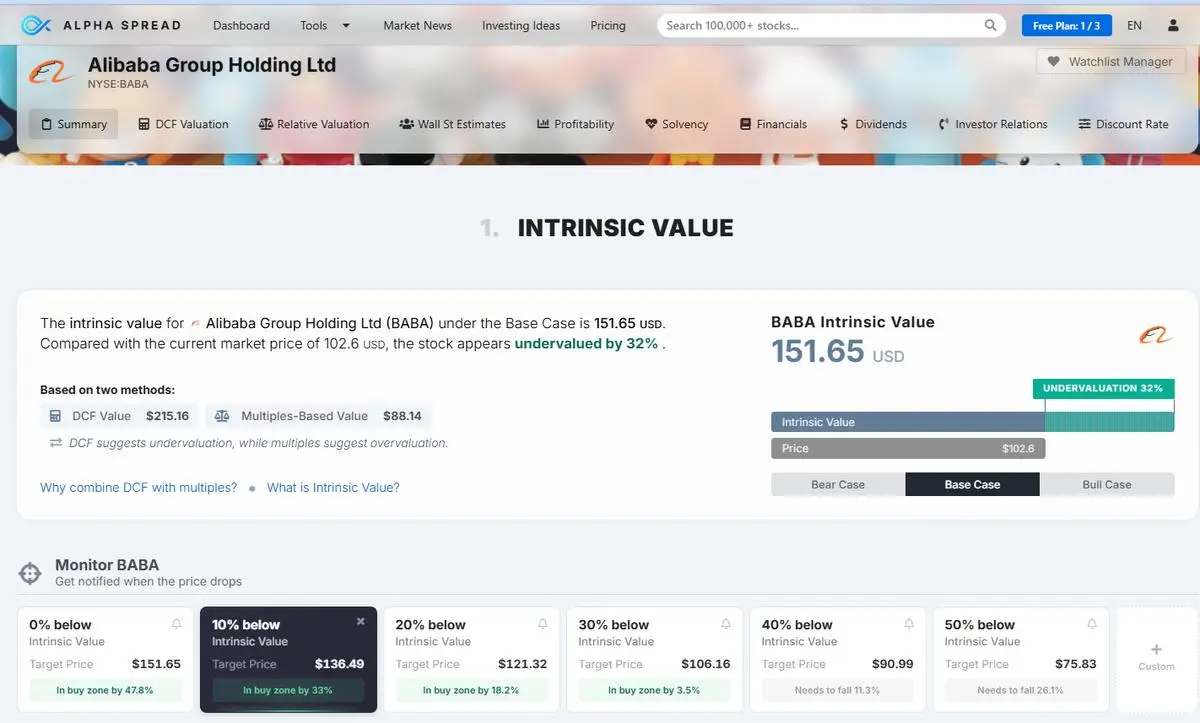This screenshot has width=1200, height=723.
Task: Click the 'In buy zone by 3.5%' badge
Action: coord(654,690)
